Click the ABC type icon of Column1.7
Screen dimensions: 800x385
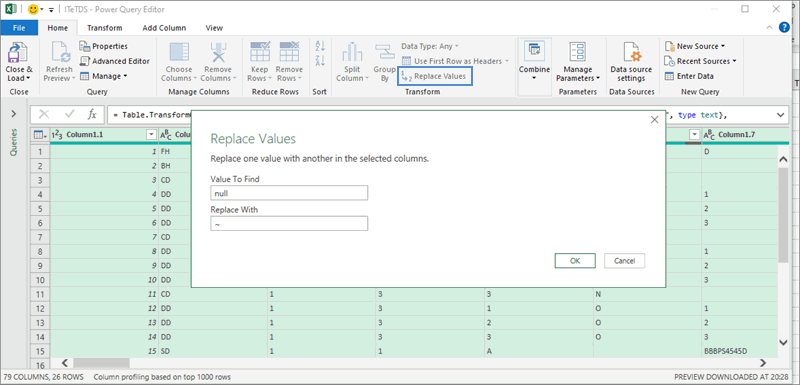tap(709, 135)
